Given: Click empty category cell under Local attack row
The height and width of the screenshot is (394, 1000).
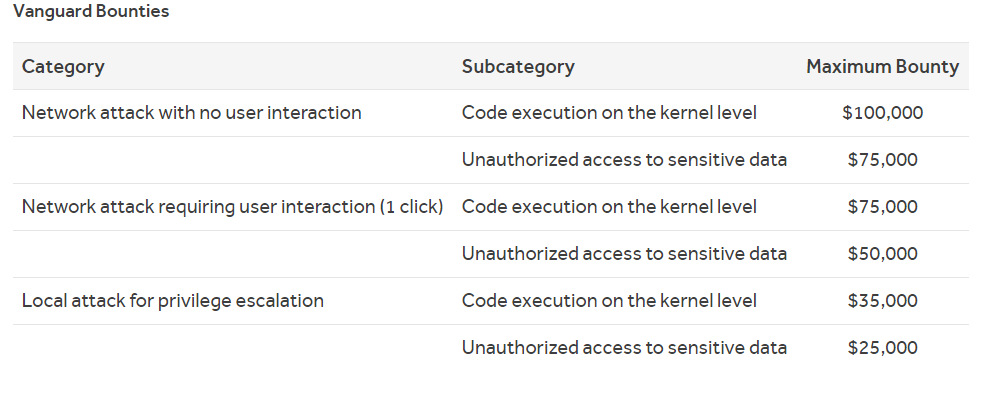Looking at the screenshot, I should [233, 348].
